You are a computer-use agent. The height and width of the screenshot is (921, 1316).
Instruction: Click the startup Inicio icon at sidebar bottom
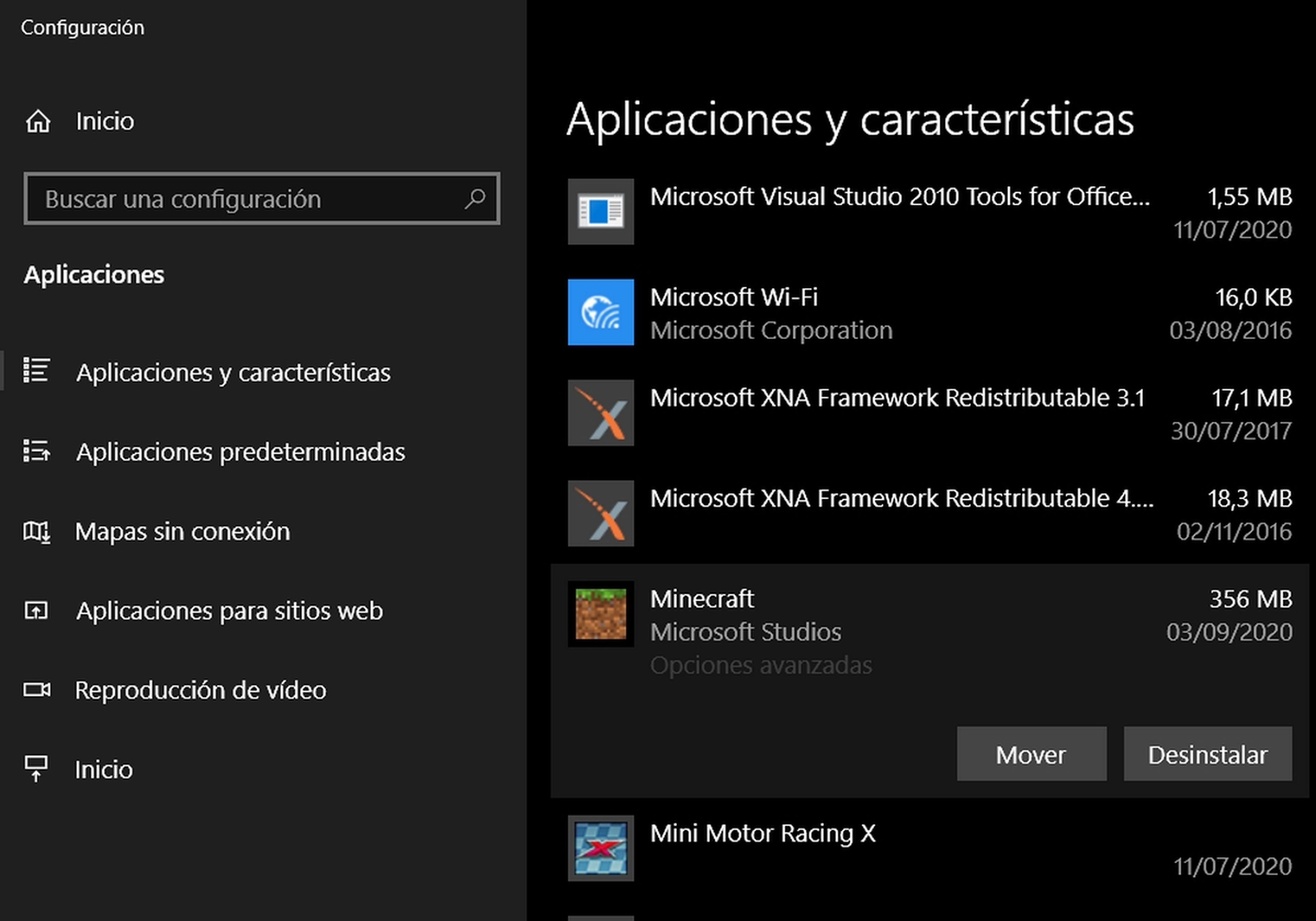36,769
